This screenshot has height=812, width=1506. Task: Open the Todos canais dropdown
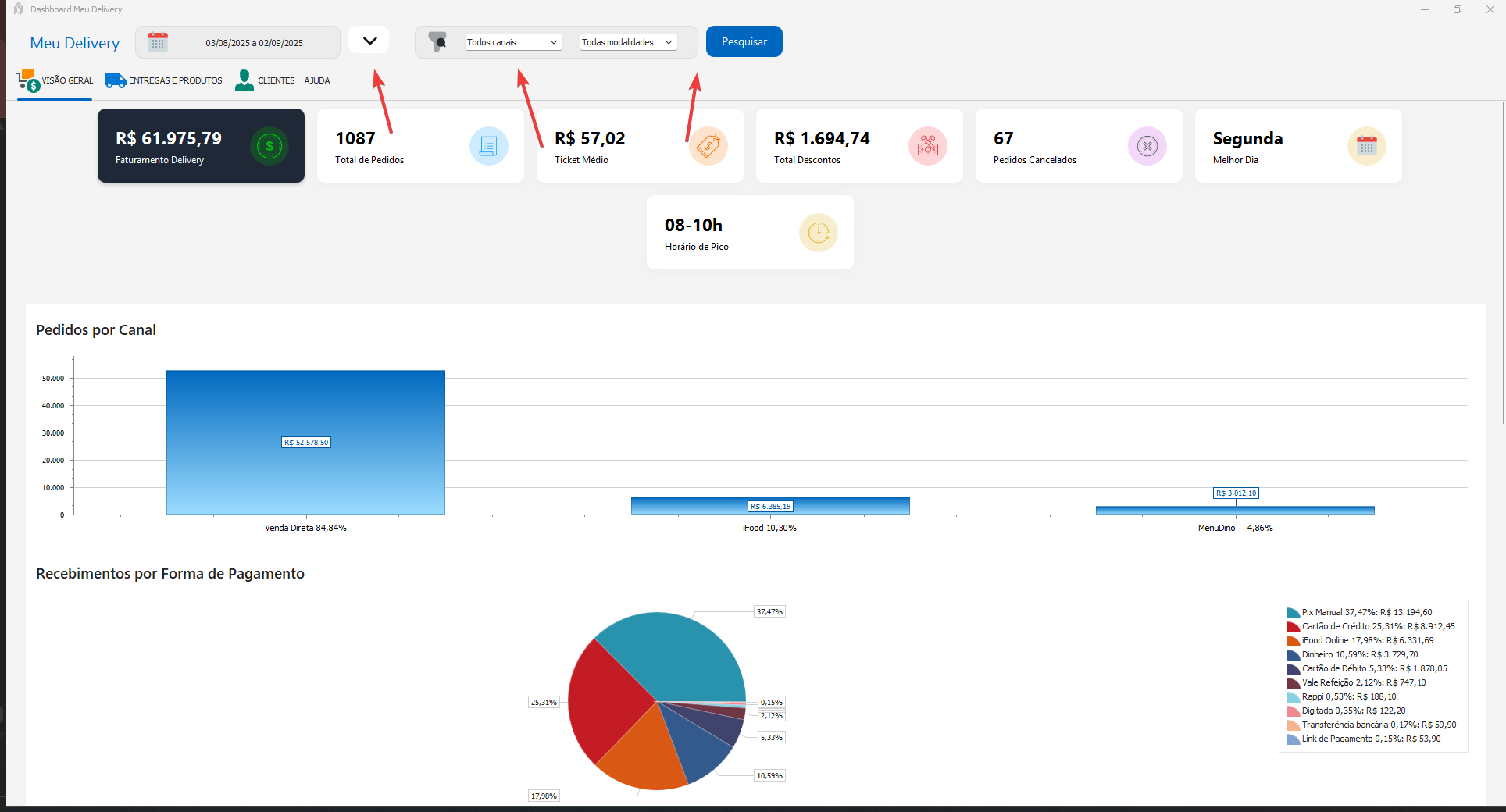(x=512, y=42)
